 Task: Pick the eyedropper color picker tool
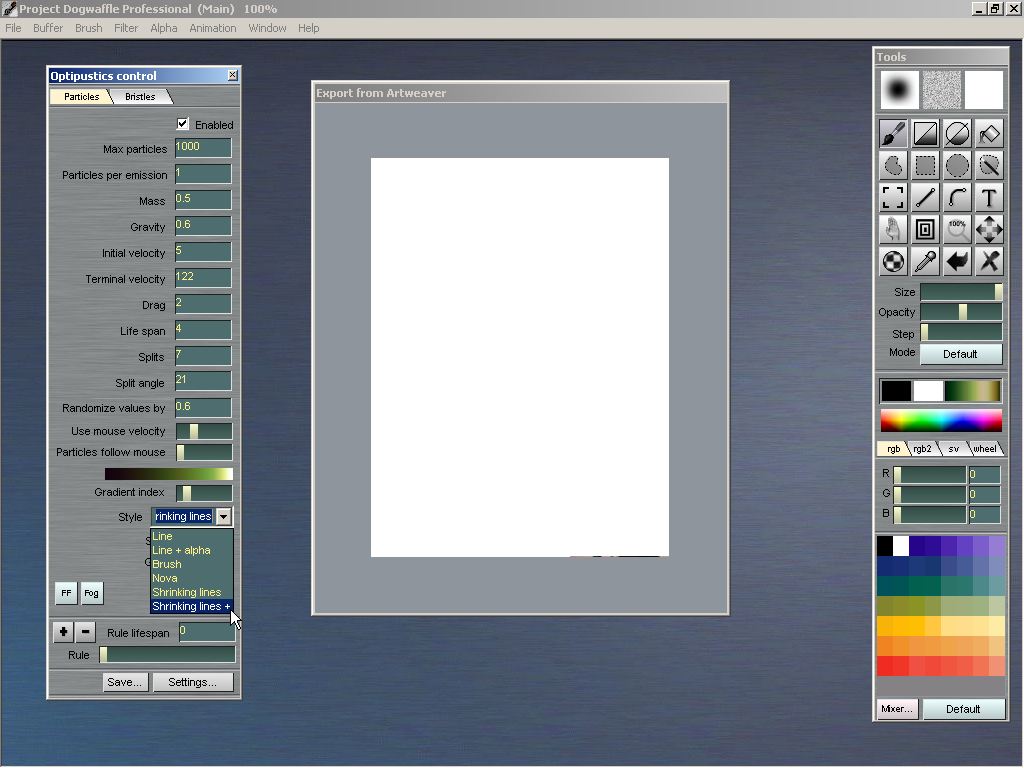click(x=925, y=261)
